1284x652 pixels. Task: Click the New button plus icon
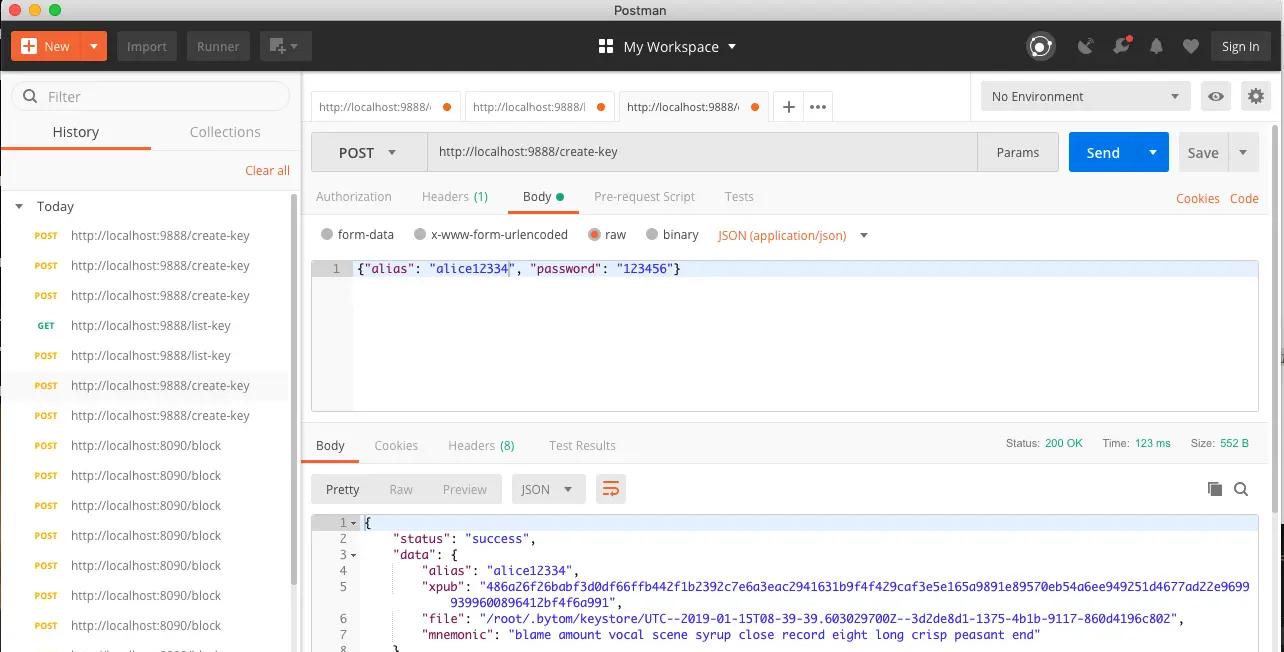click(29, 46)
